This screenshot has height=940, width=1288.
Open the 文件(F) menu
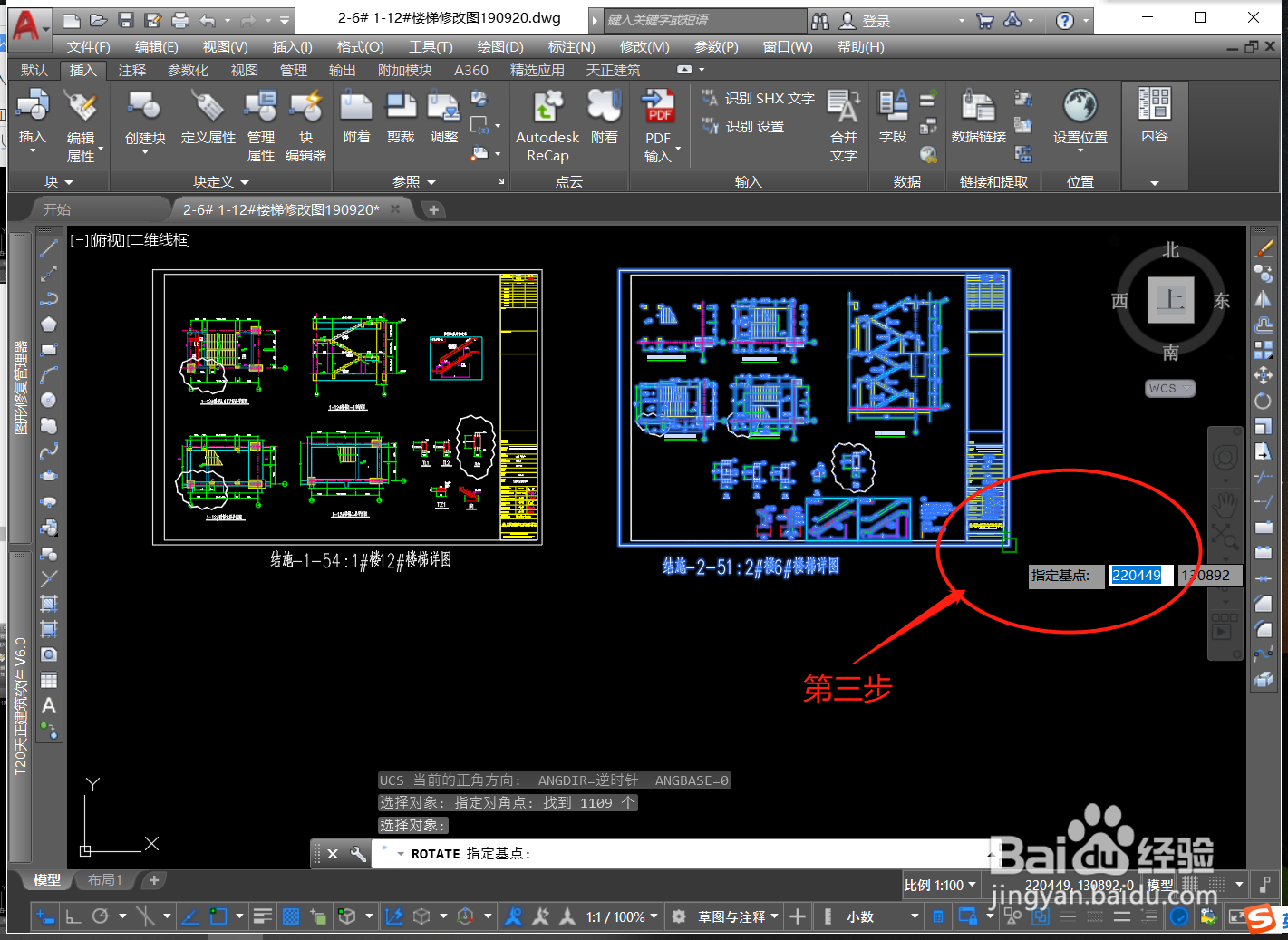[88, 47]
